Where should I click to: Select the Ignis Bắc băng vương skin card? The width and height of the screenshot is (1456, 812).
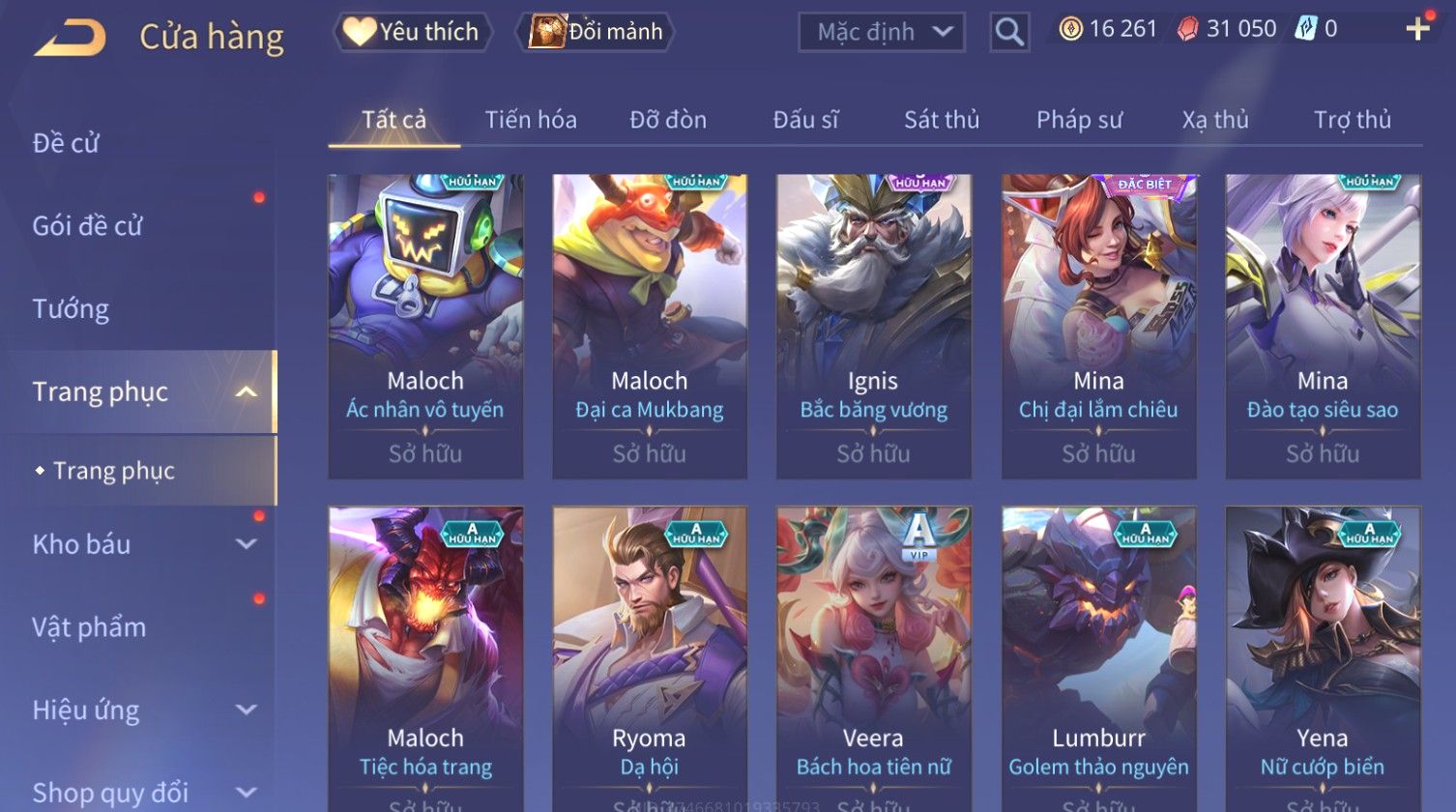pos(874,327)
